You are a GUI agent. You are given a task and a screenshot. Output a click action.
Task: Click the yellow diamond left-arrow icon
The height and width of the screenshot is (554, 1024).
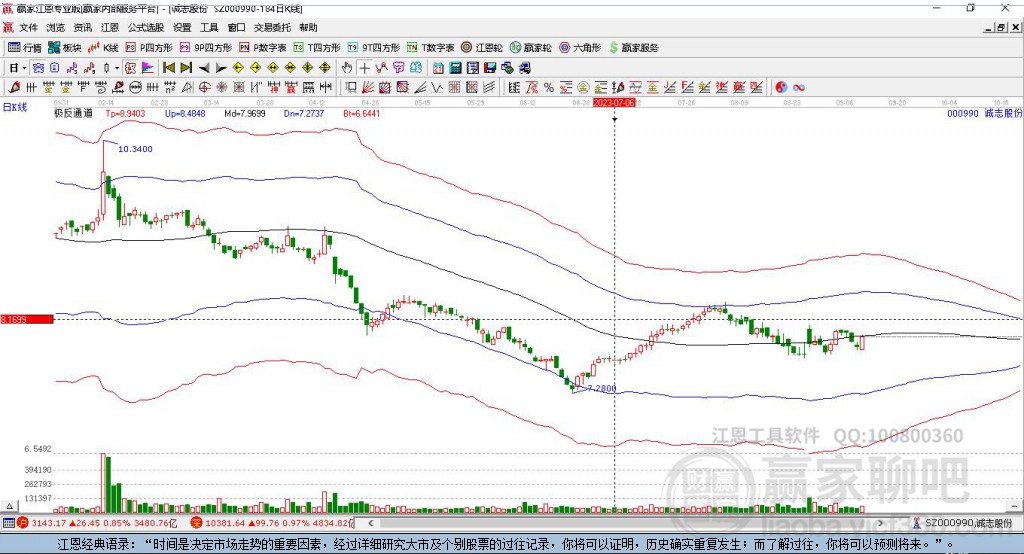(x=238, y=68)
